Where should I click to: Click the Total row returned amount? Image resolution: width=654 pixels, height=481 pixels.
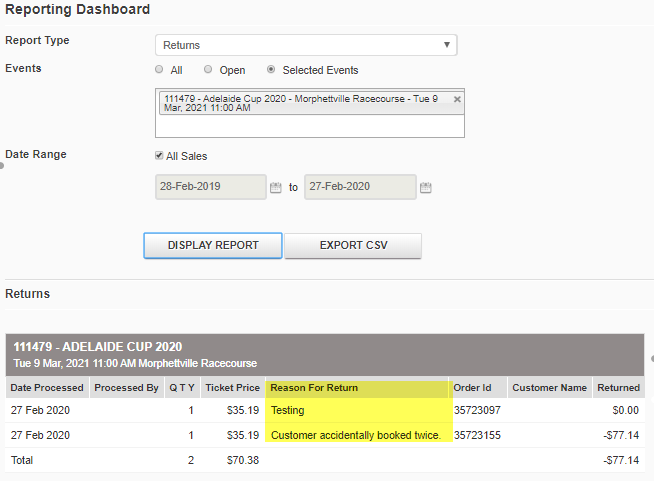621,460
